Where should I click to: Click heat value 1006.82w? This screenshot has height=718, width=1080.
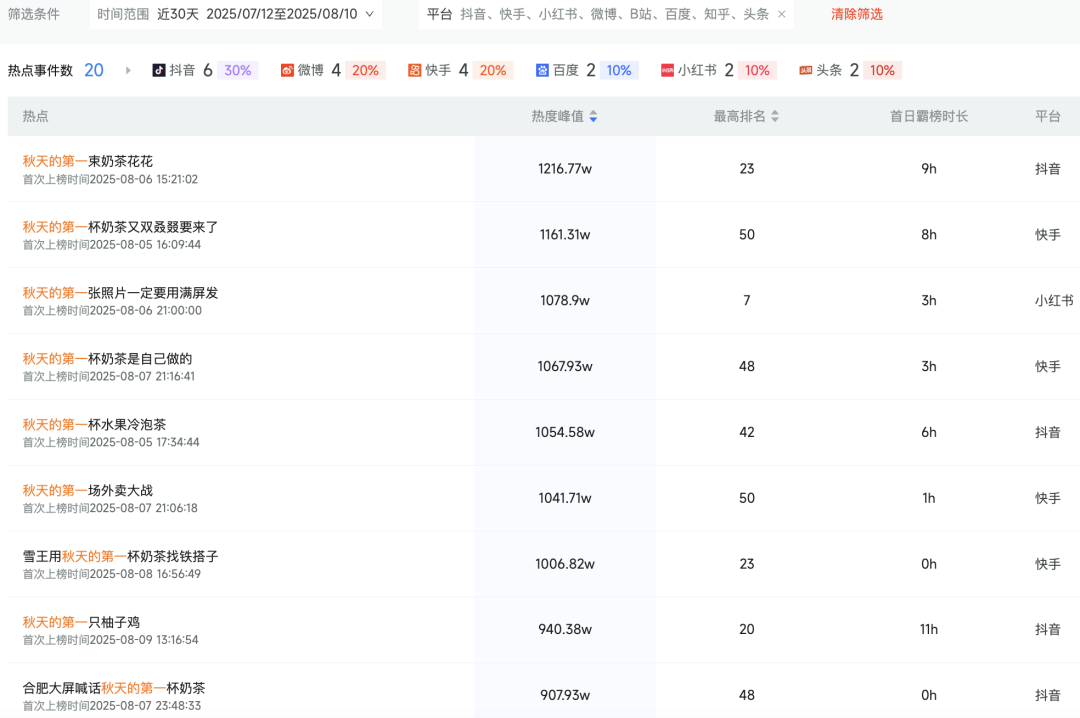565,564
